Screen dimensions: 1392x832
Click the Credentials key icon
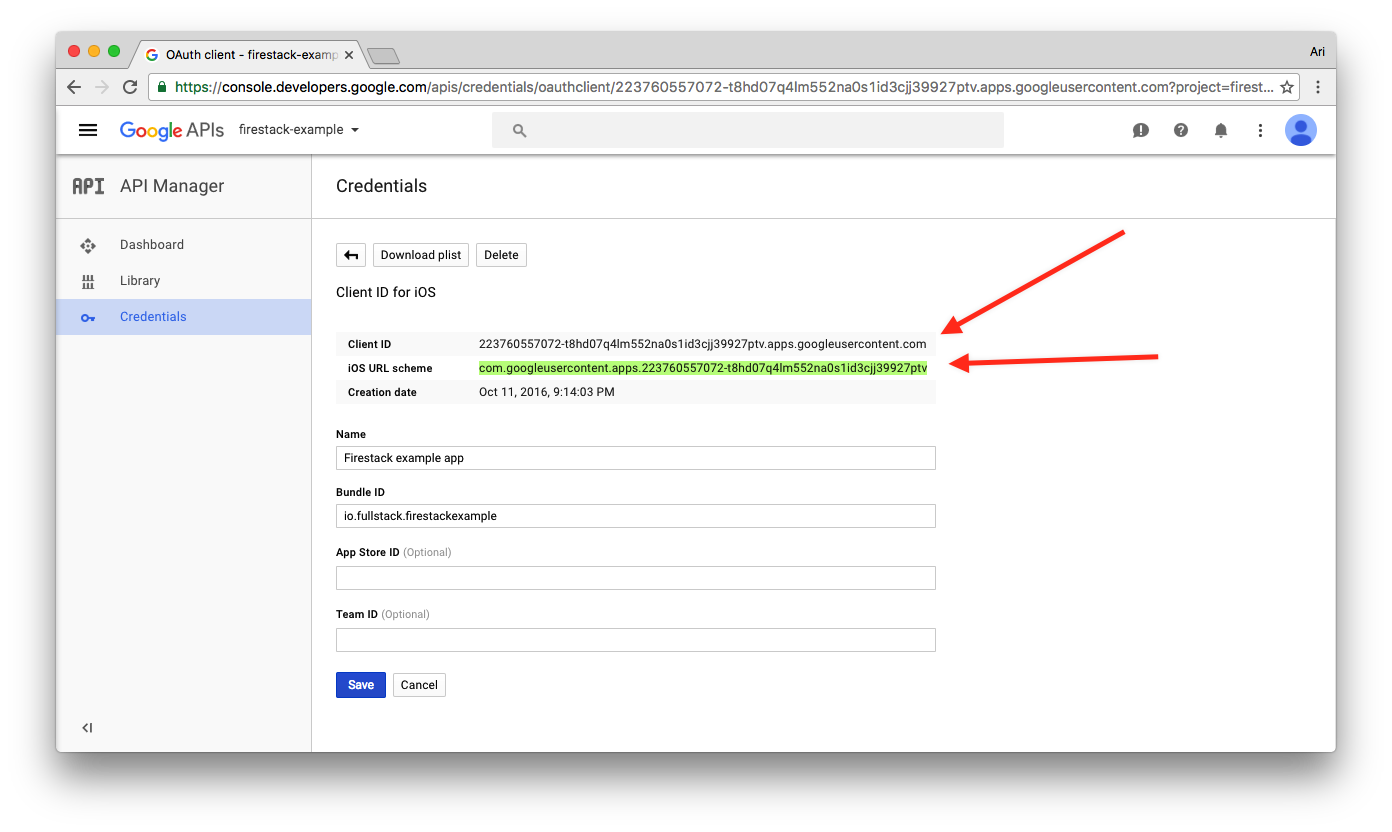point(88,317)
